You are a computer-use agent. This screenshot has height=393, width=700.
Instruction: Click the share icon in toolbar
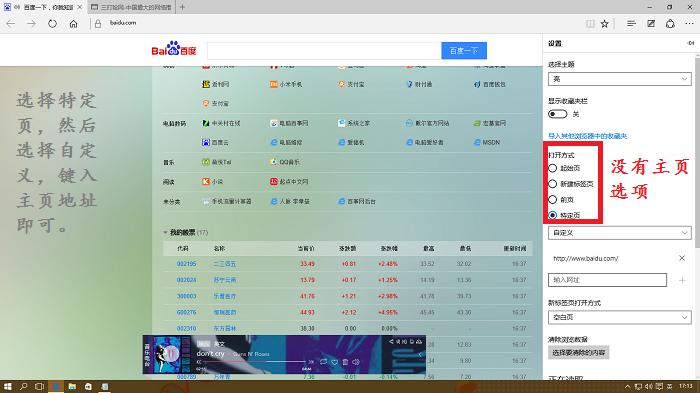click(x=670, y=24)
